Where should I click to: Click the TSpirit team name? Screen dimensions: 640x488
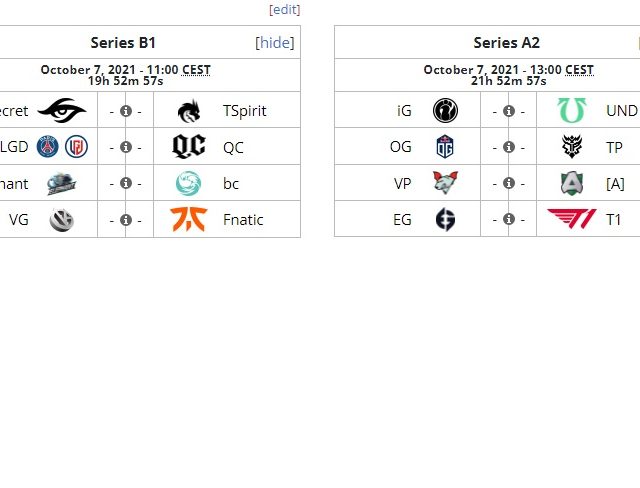pyautogui.click(x=244, y=111)
